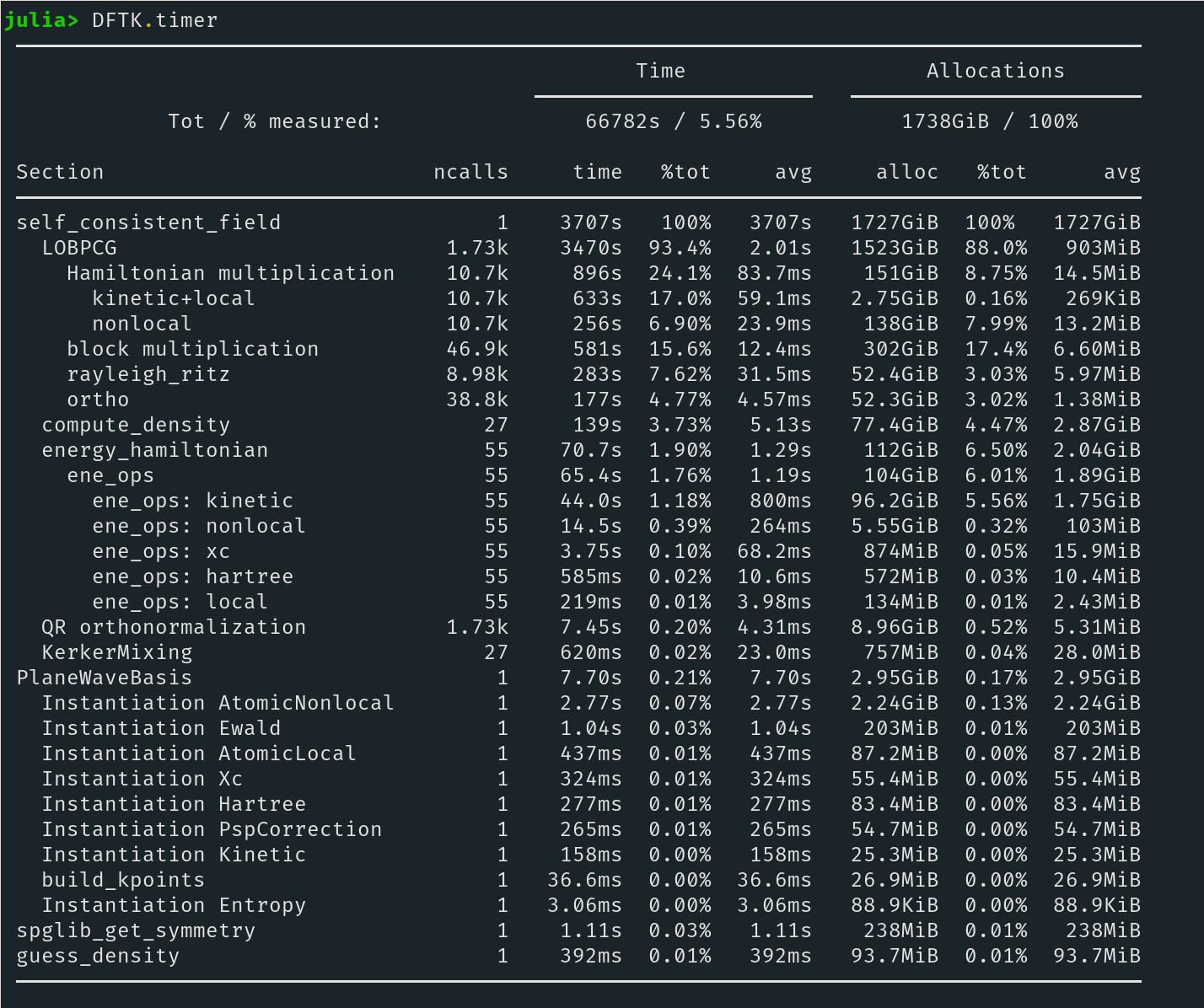Screen dimensions: 1204x1008
Task: Click the 8.98k ncalls for rayleigh_ritz
Action: click(477, 374)
